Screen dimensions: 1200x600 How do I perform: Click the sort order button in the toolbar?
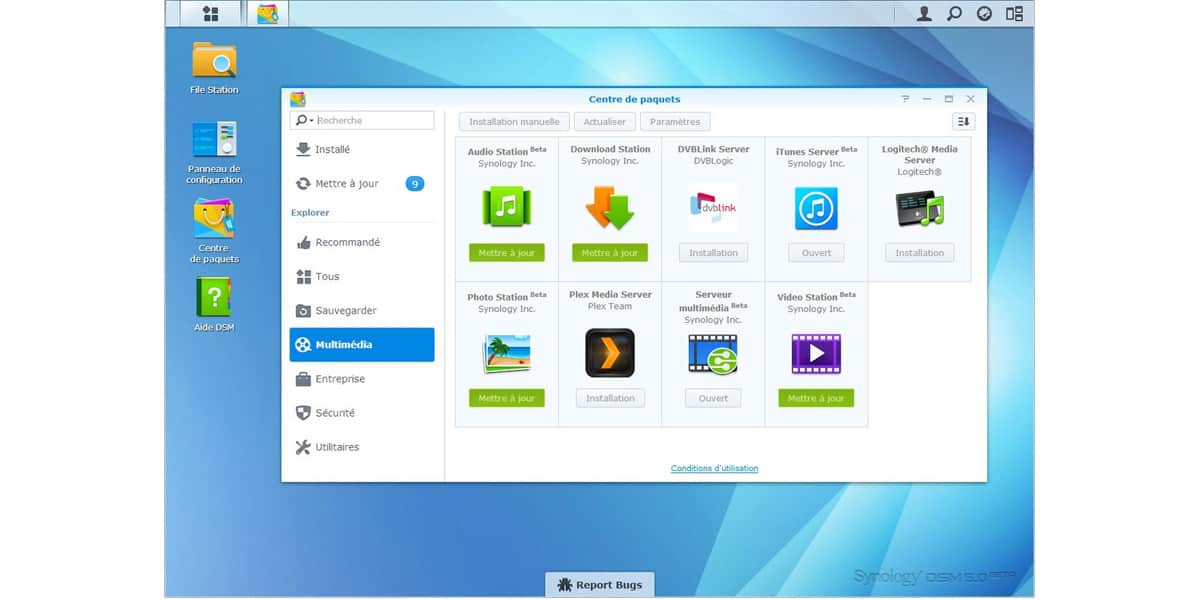point(963,121)
